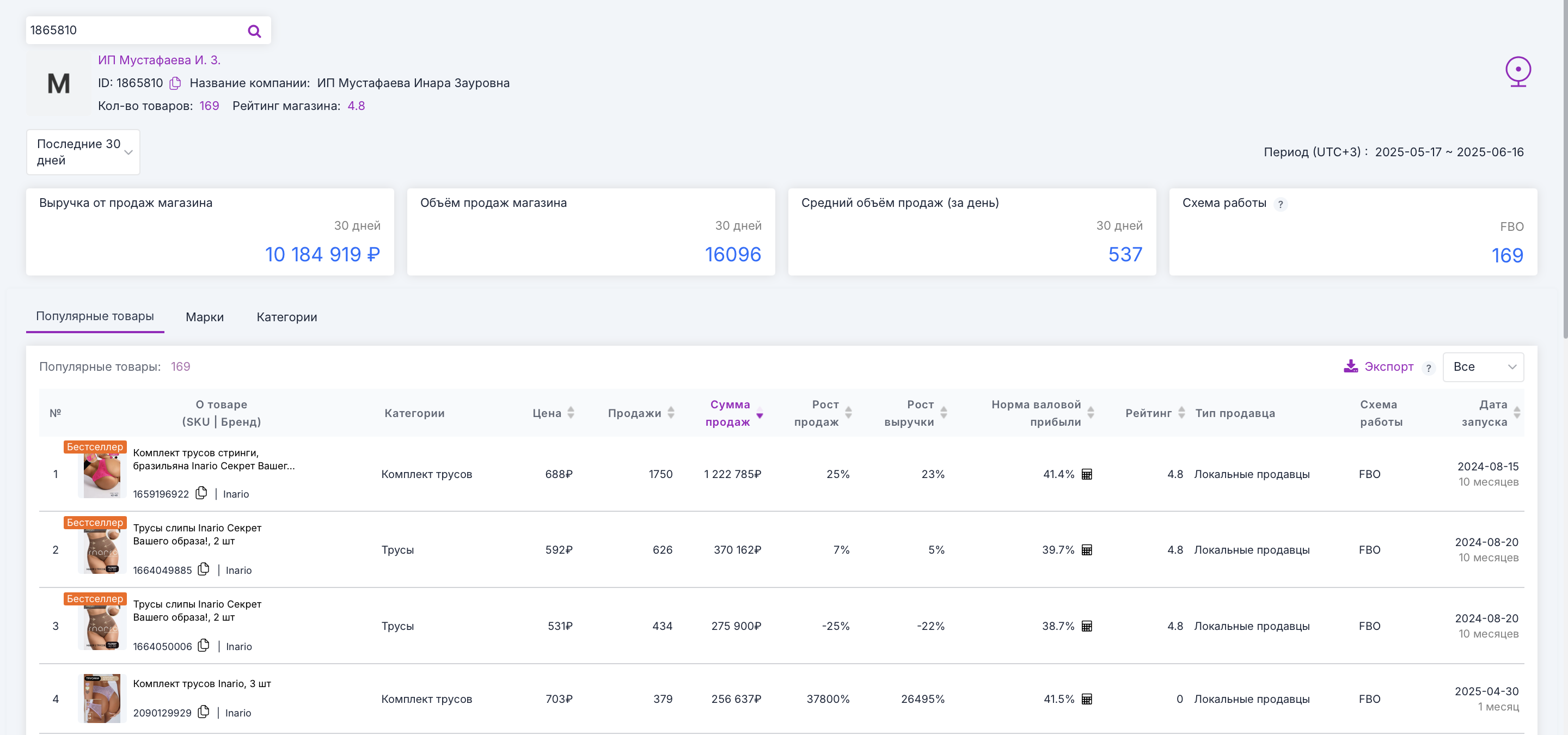Click Inario brand in row with SKU 1659196922

click(236, 494)
